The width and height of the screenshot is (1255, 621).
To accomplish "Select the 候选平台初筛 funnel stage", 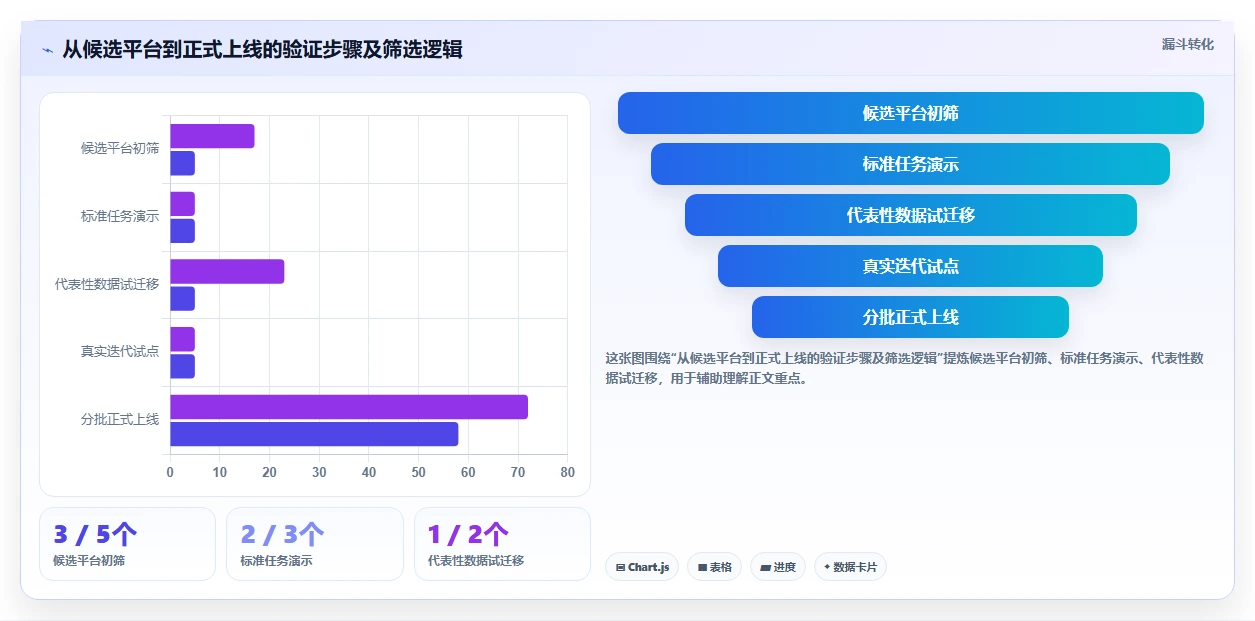I will pos(911,113).
